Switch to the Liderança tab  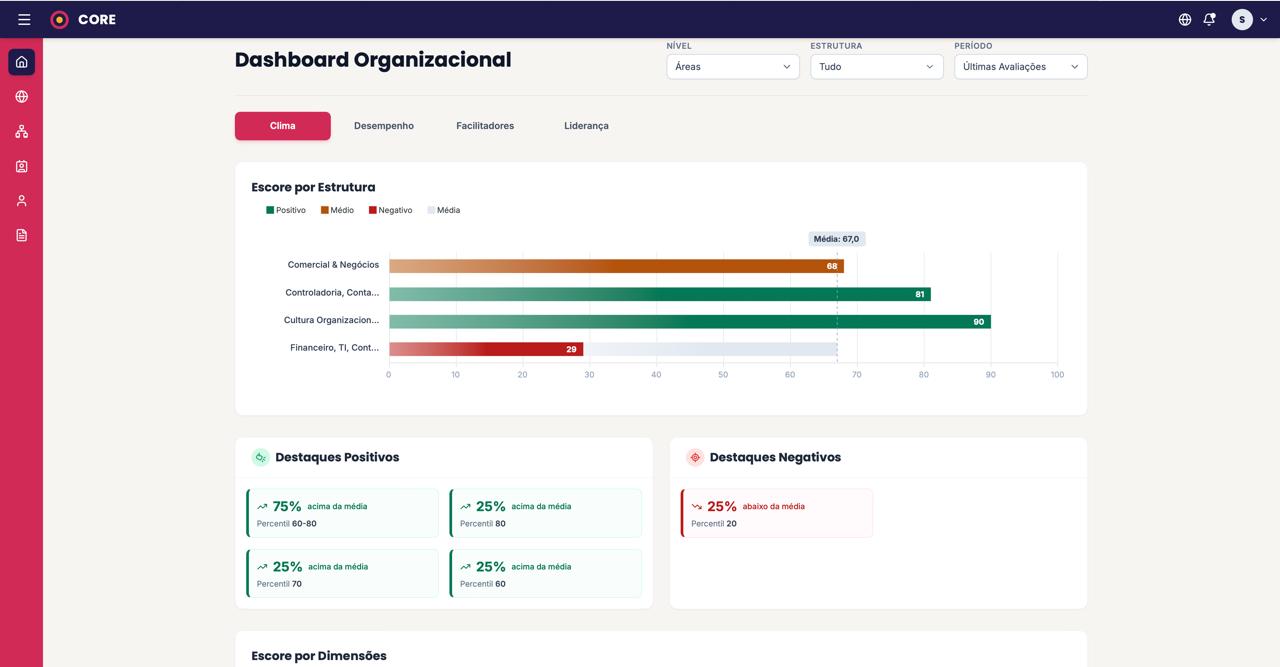pos(586,126)
